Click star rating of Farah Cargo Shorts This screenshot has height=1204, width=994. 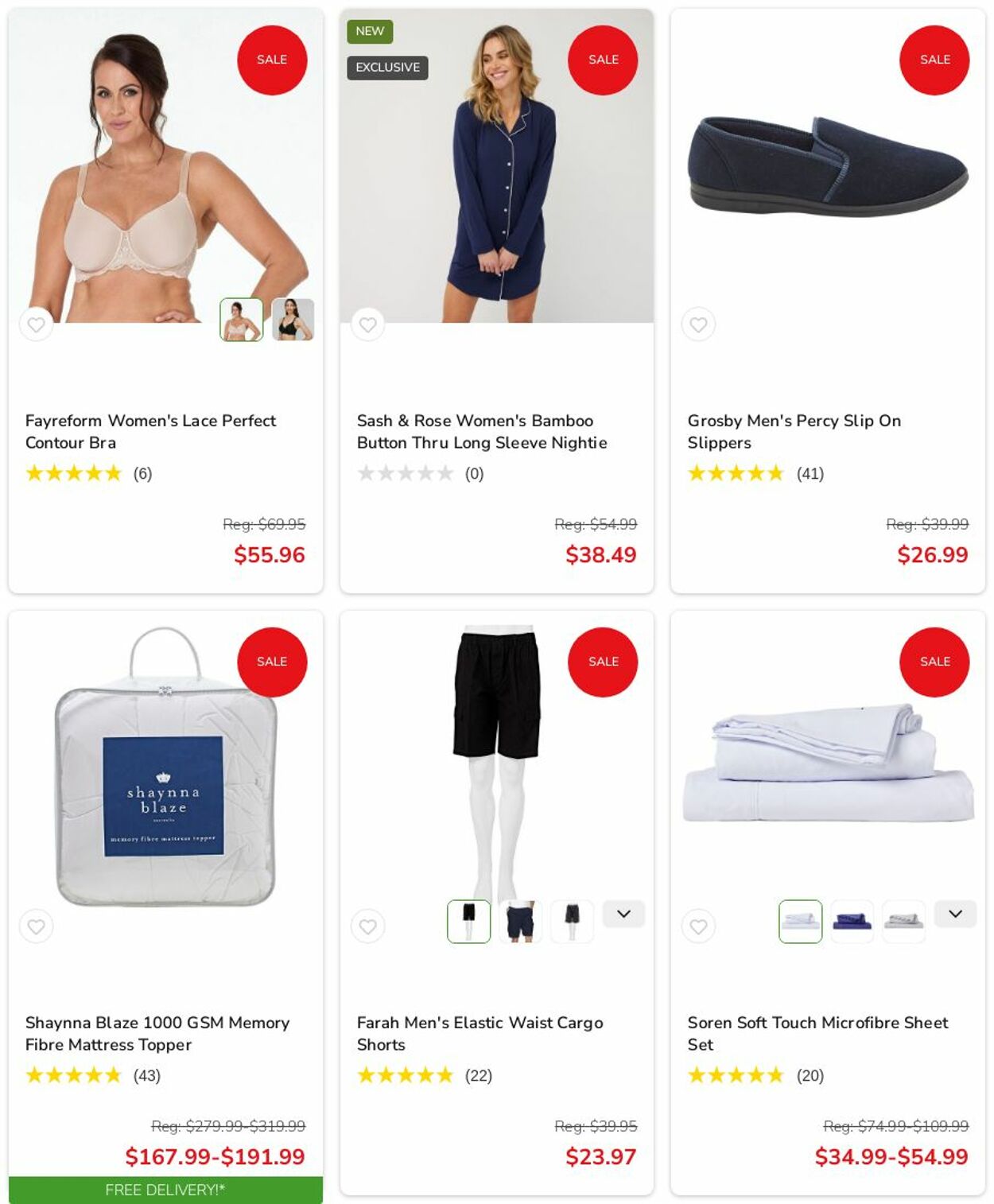pyautogui.click(x=405, y=1075)
